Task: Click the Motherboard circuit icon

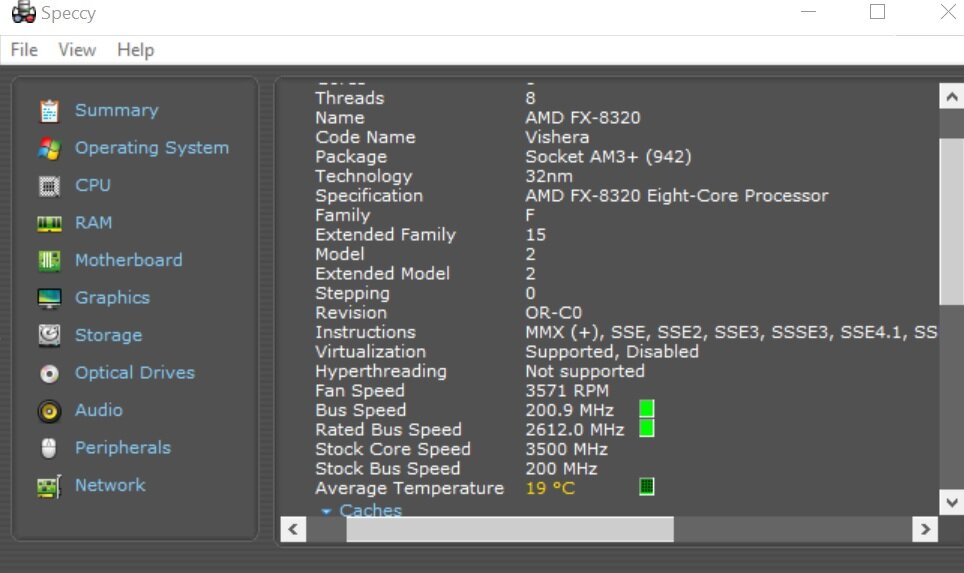Action: (x=49, y=261)
